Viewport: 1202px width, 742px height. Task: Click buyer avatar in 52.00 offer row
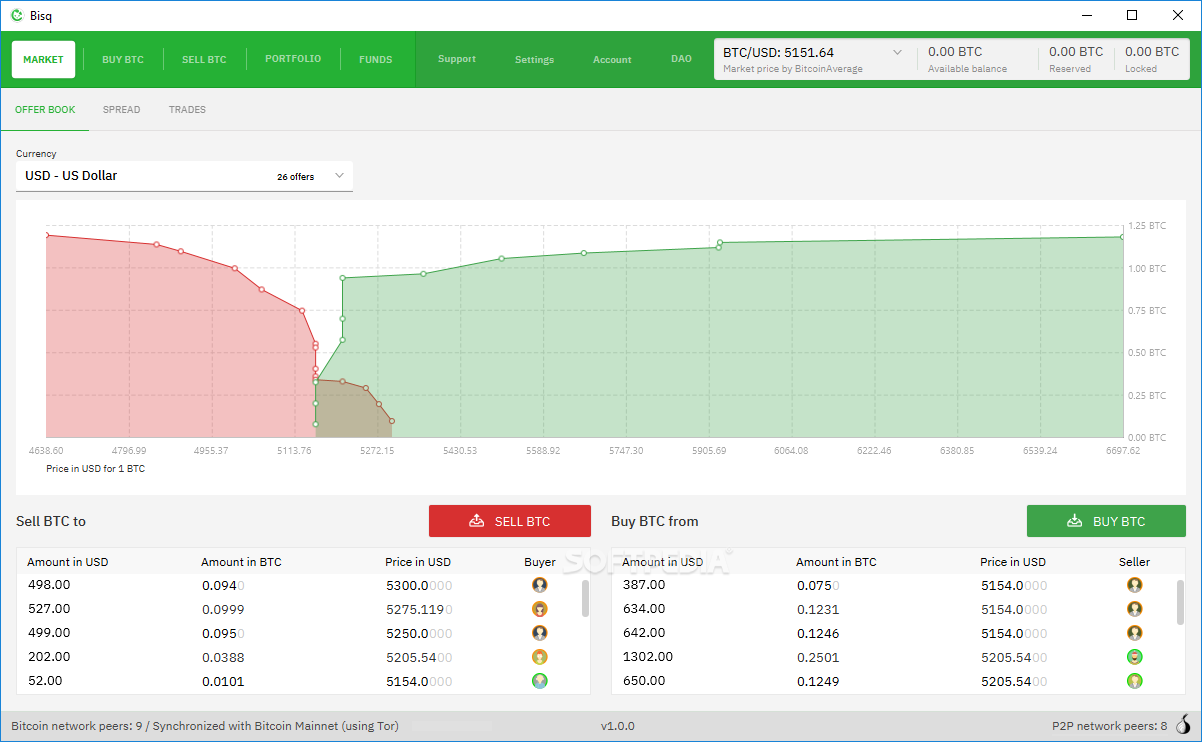(x=540, y=681)
